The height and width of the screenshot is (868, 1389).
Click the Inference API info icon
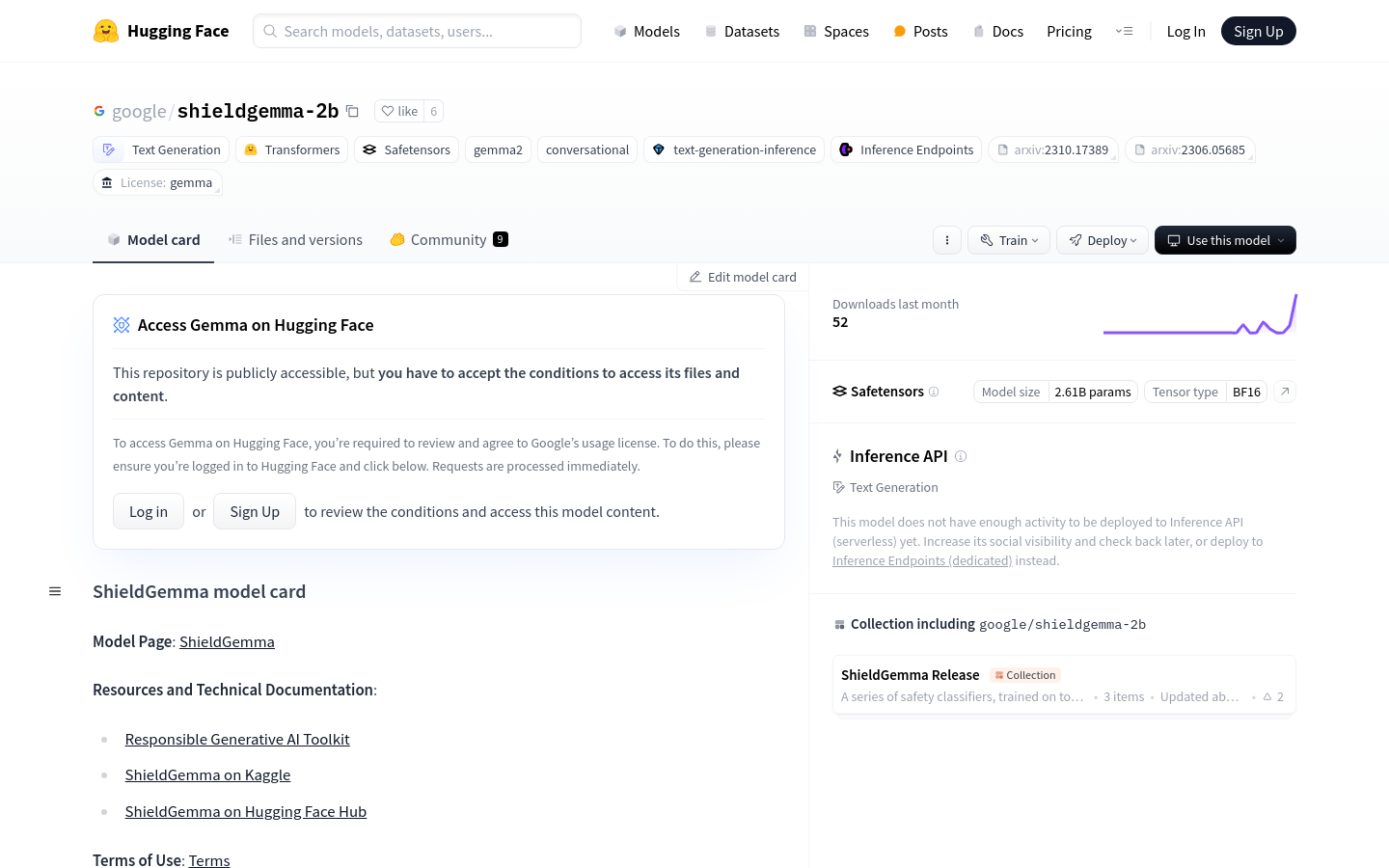pyautogui.click(x=961, y=456)
